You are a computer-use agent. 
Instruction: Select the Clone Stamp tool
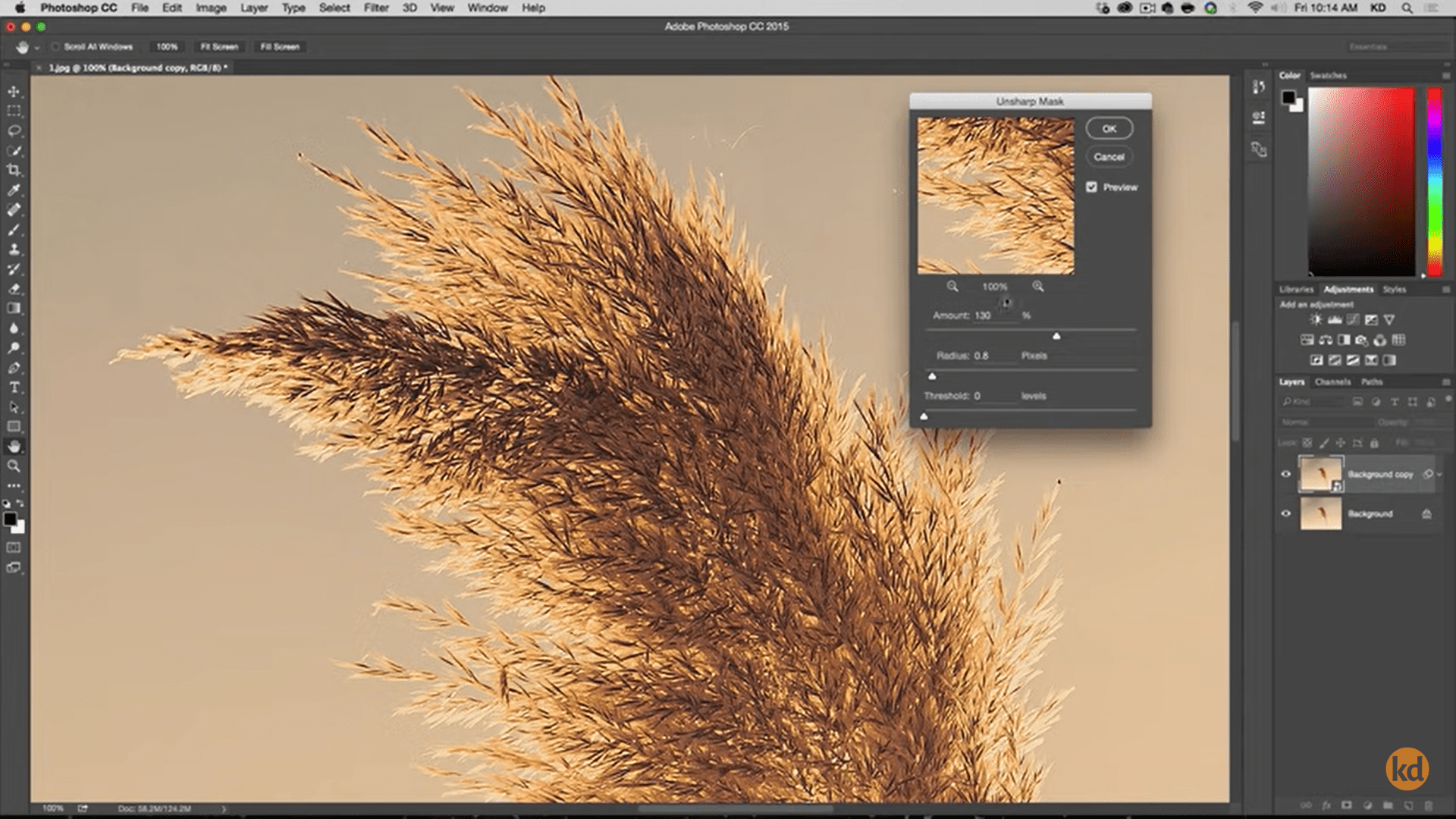(x=14, y=249)
